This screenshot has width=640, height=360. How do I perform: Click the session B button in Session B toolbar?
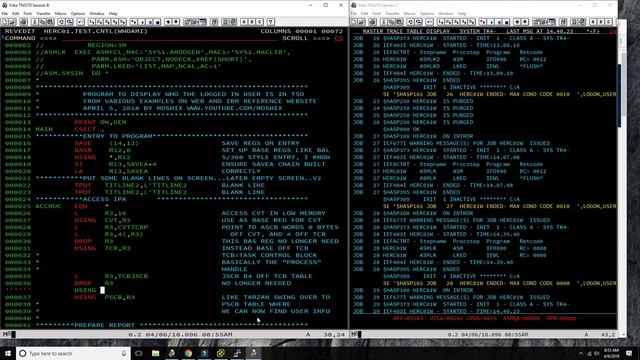point(252,22)
